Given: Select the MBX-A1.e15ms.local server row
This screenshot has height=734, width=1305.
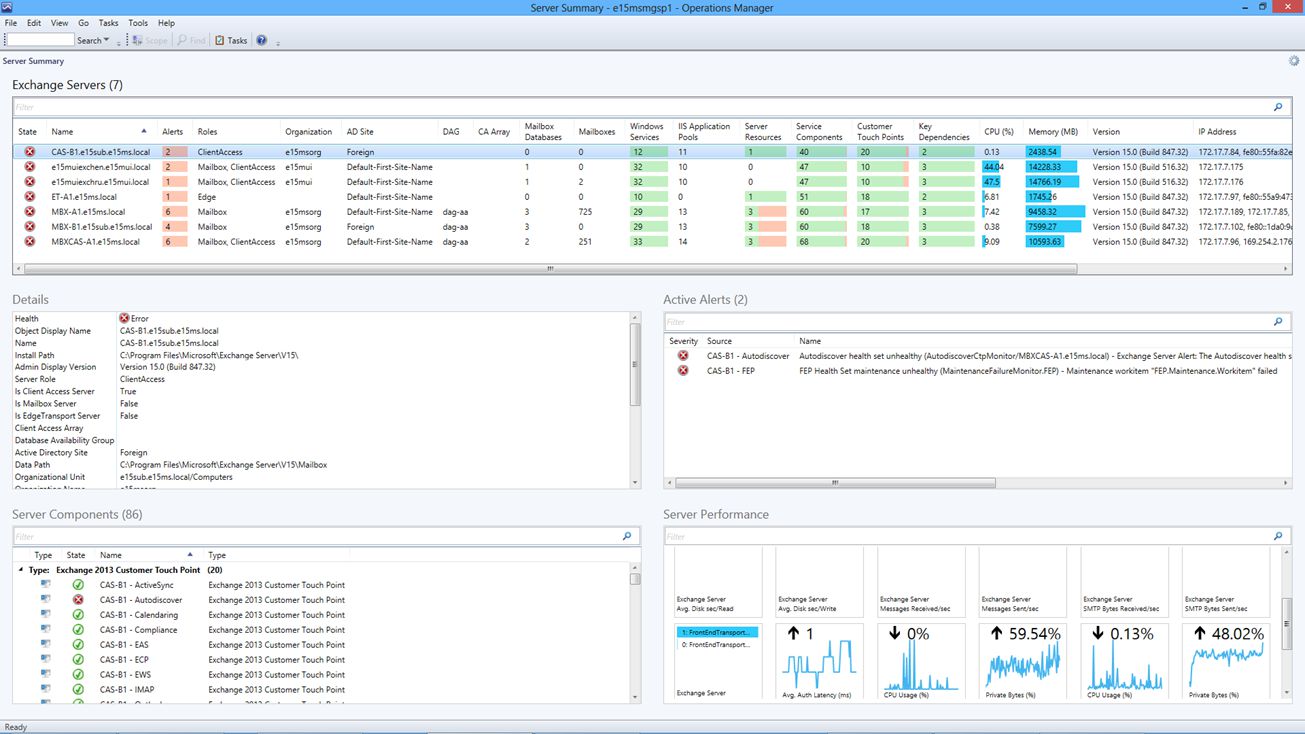Looking at the screenshot, I should tap(653, 212).
